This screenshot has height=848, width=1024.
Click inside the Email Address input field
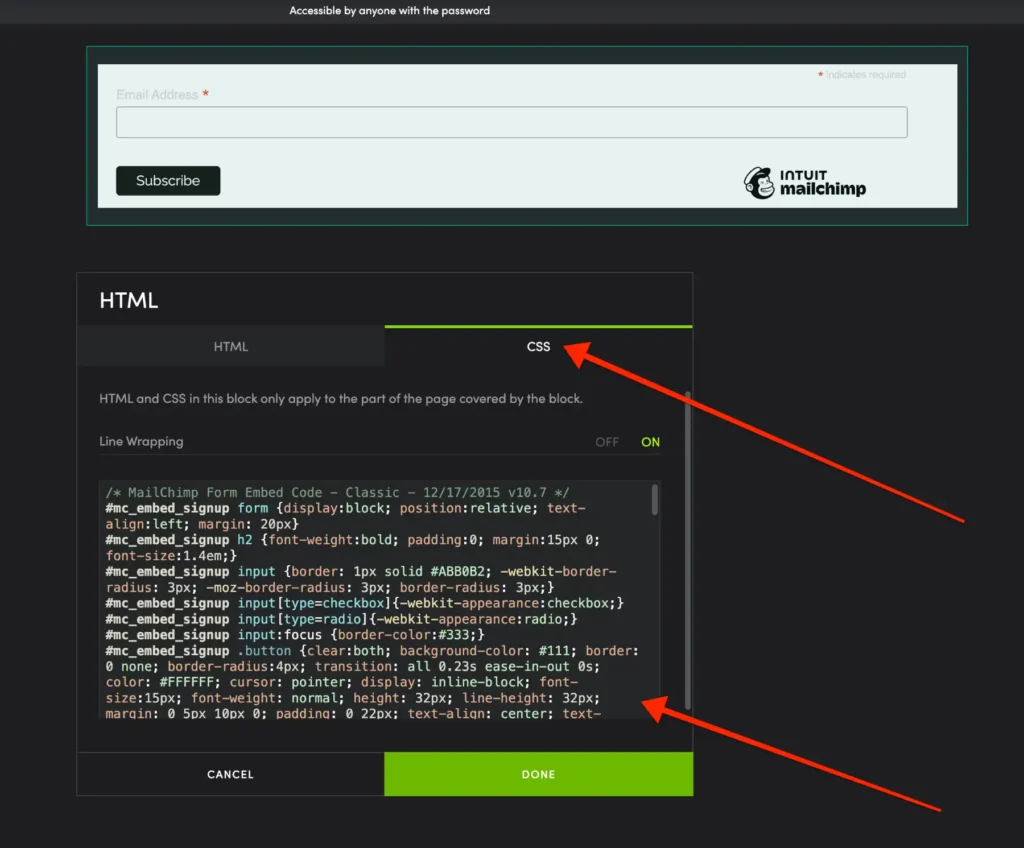[x=513, y=121]
